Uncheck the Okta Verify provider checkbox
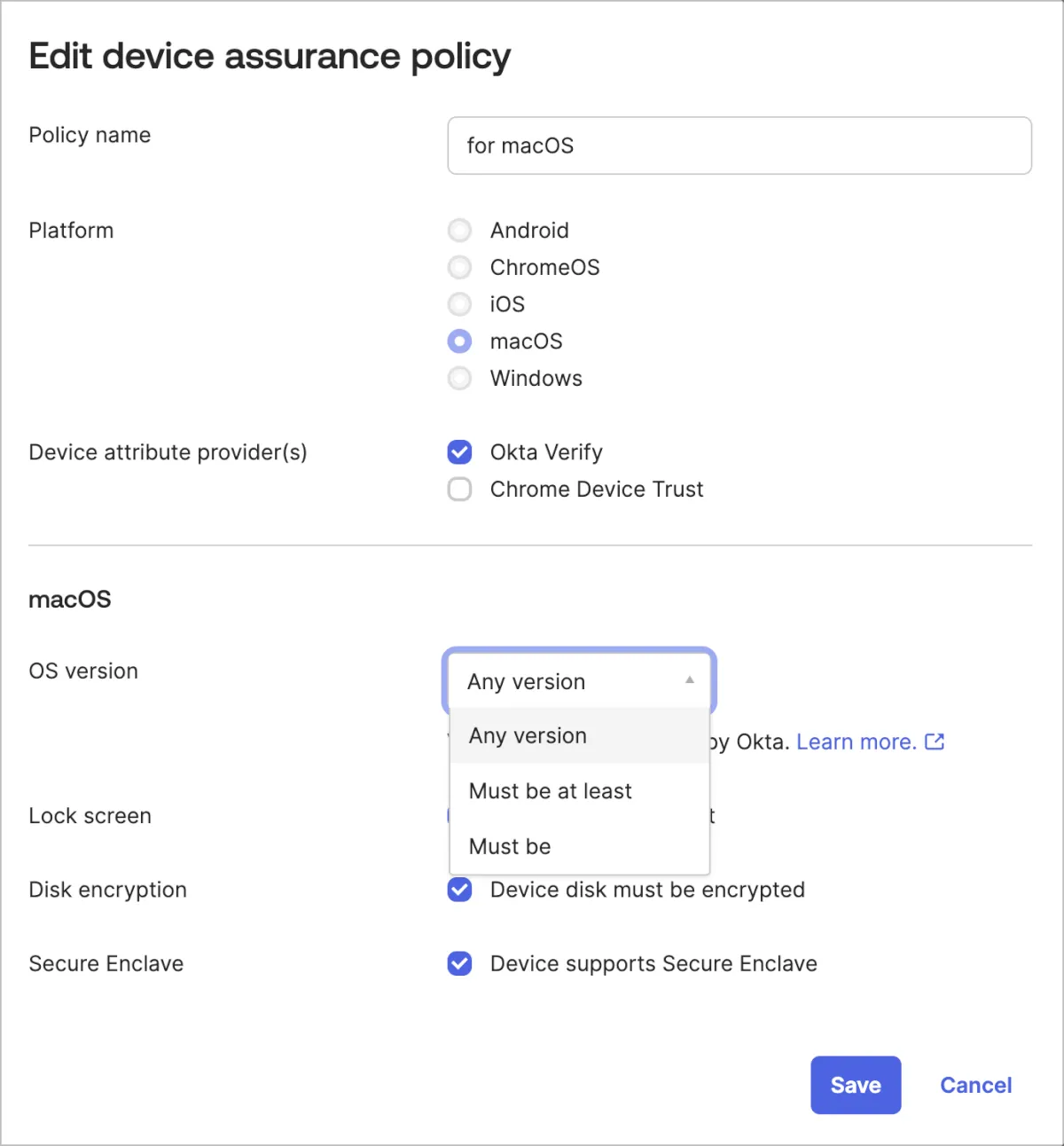Viewport: 1064px width, 1146px height. (x=459, y=452)
